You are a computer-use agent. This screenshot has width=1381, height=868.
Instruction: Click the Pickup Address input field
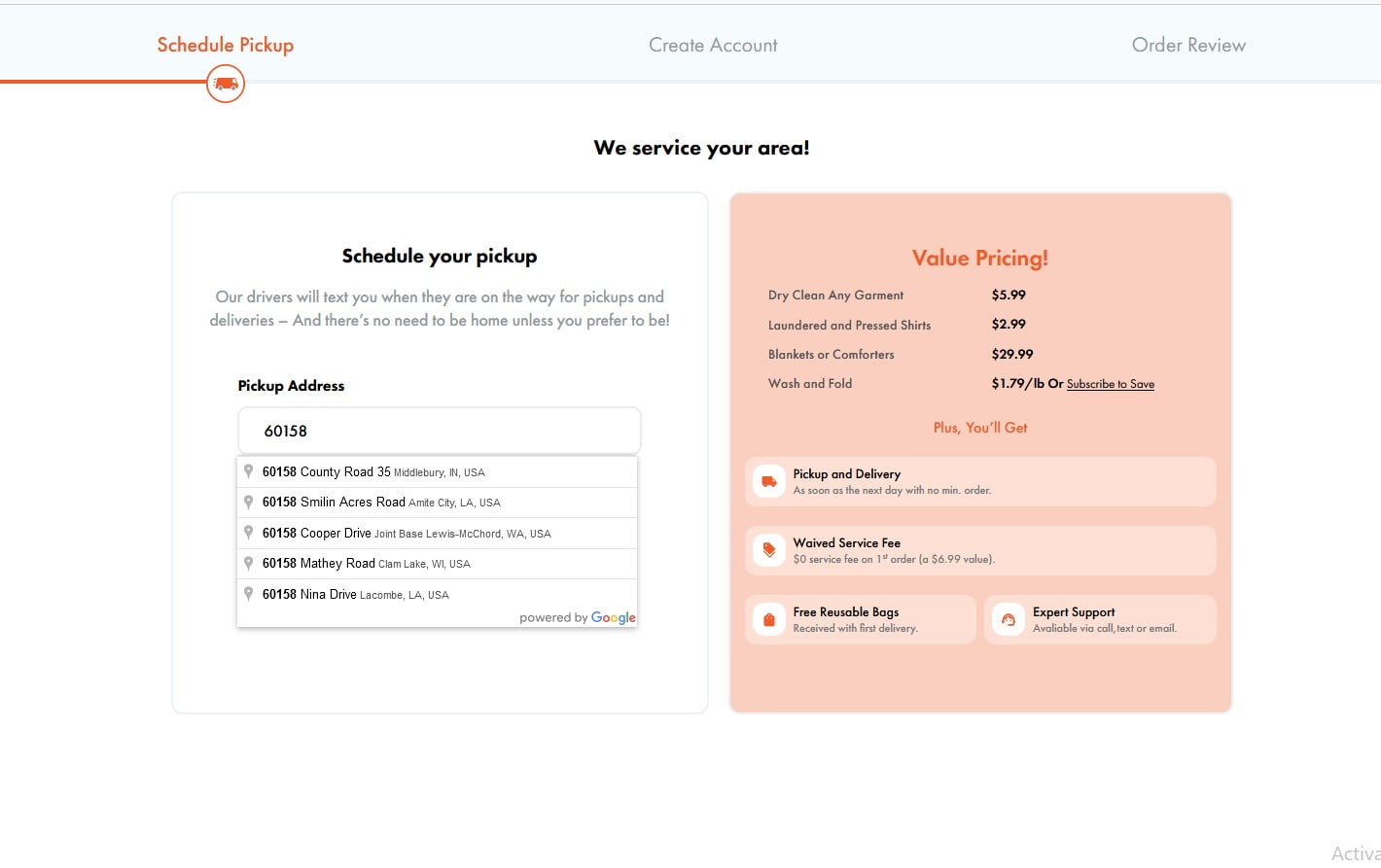click(x=440, y=431)
